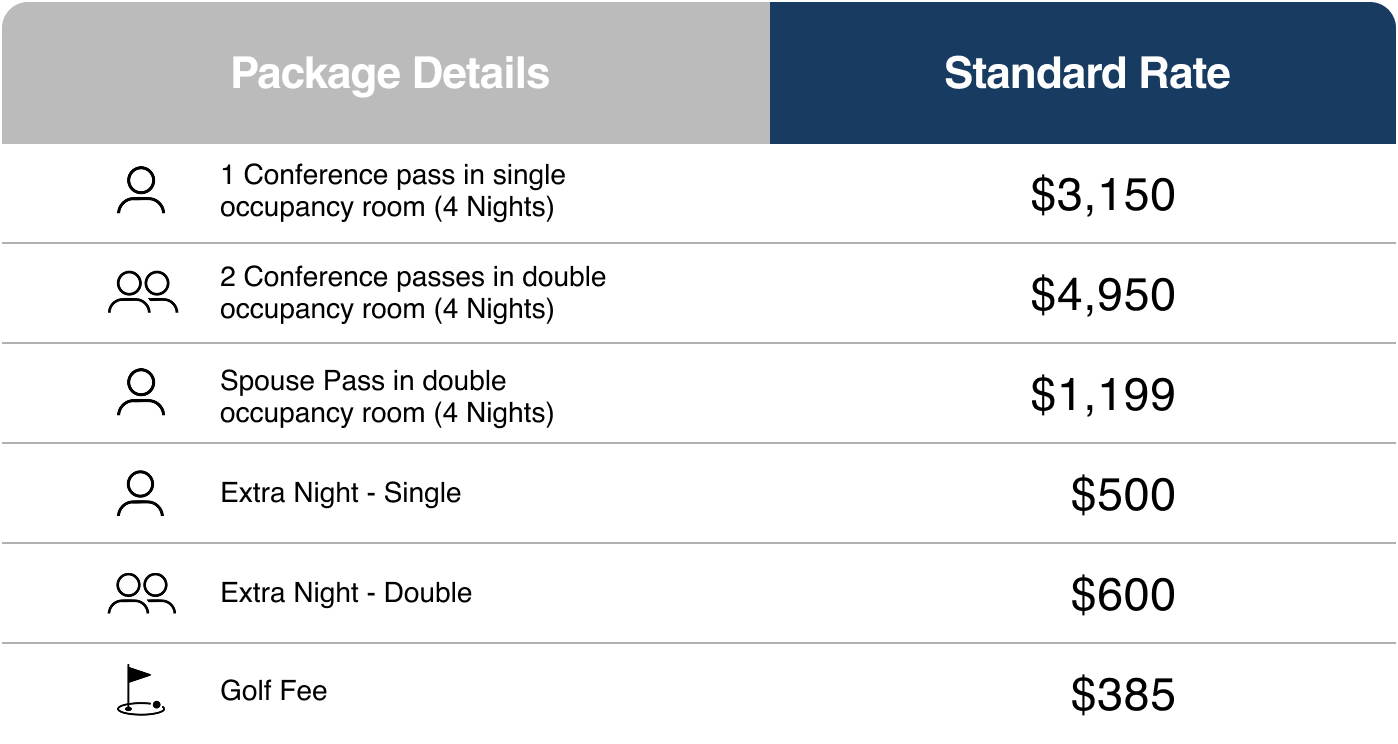Viewport: 1398px width, 744px height.
Task: Select the Standard Rate column header
Action: point(1086,74)
